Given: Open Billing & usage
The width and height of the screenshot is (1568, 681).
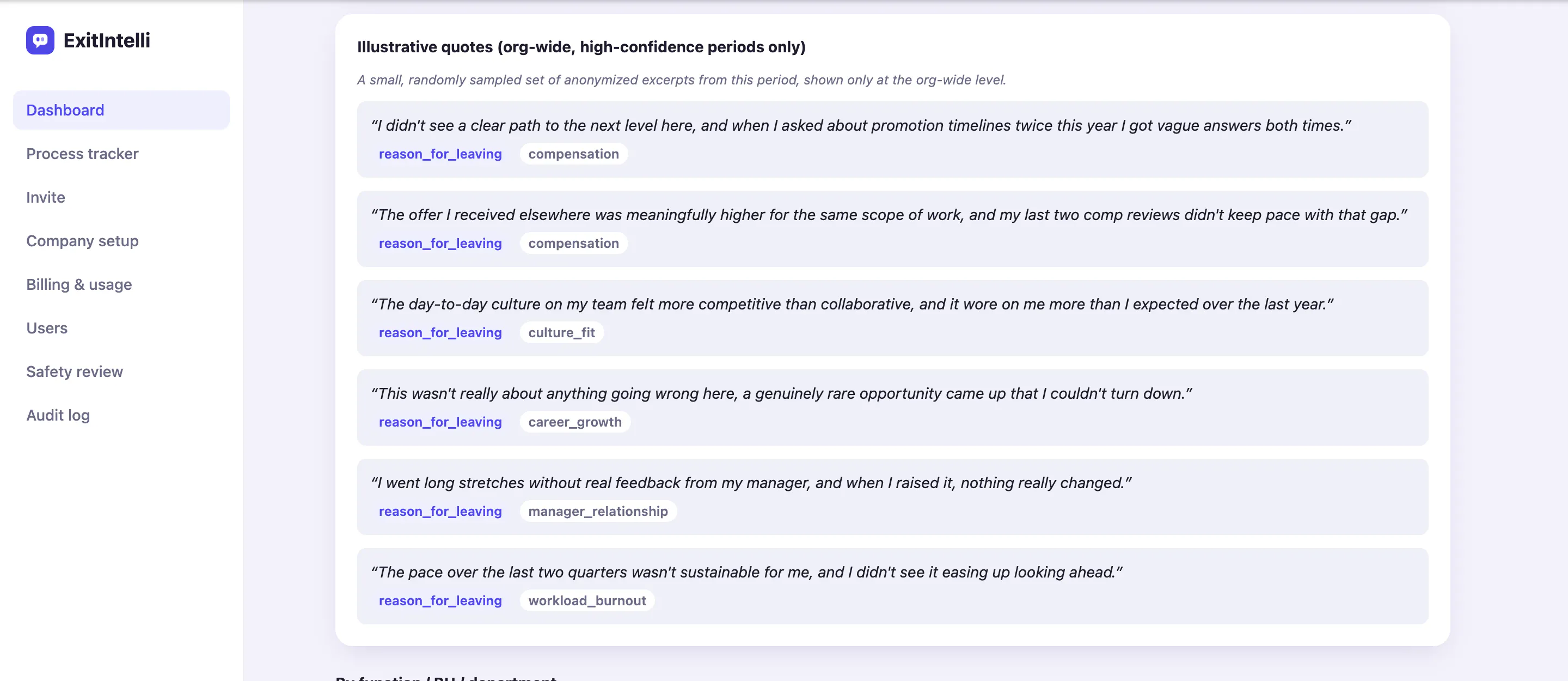Looking at the screenshot, I should pyautogui.click(x=79, y=284).
